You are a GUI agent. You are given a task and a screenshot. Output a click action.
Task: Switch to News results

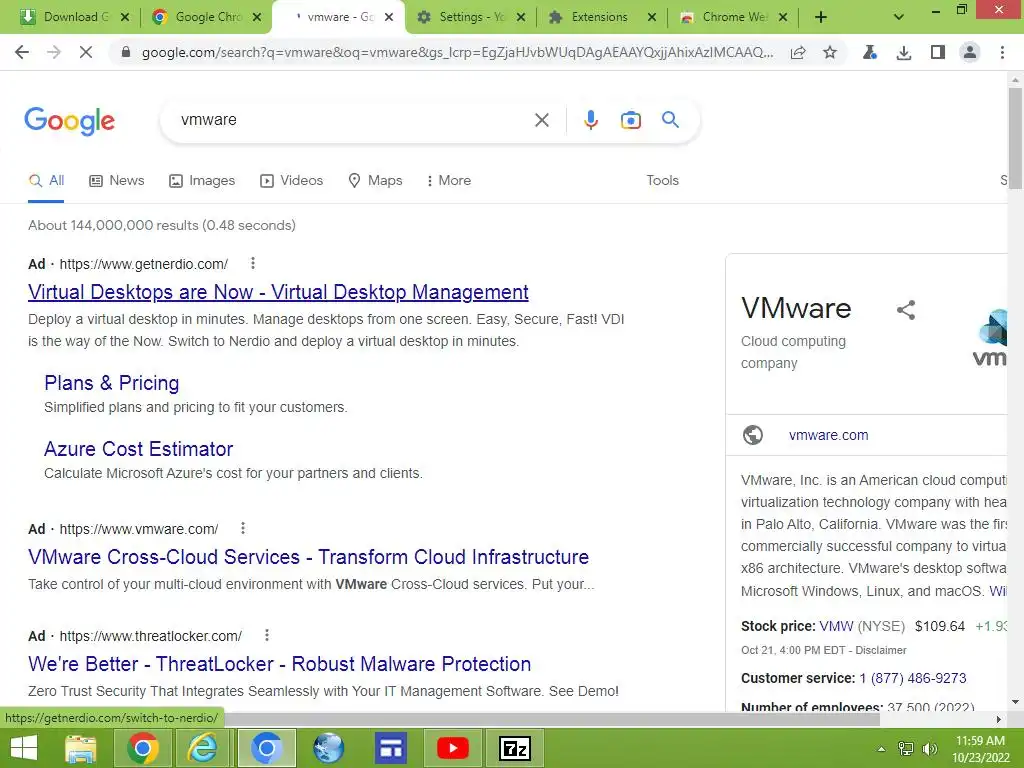click(117, 180)
